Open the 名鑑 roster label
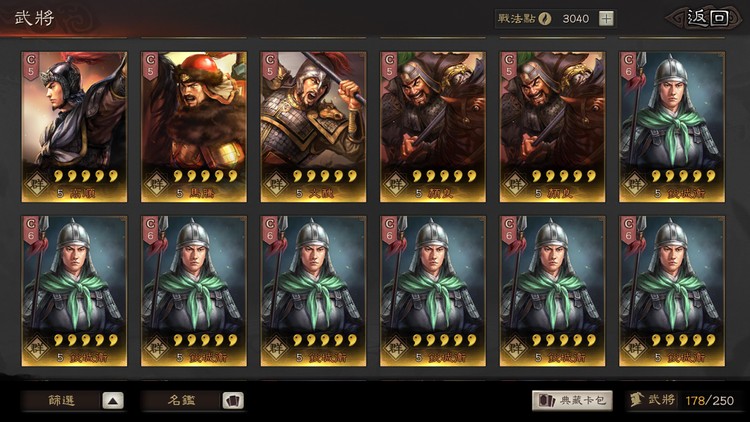 [182, 400]
